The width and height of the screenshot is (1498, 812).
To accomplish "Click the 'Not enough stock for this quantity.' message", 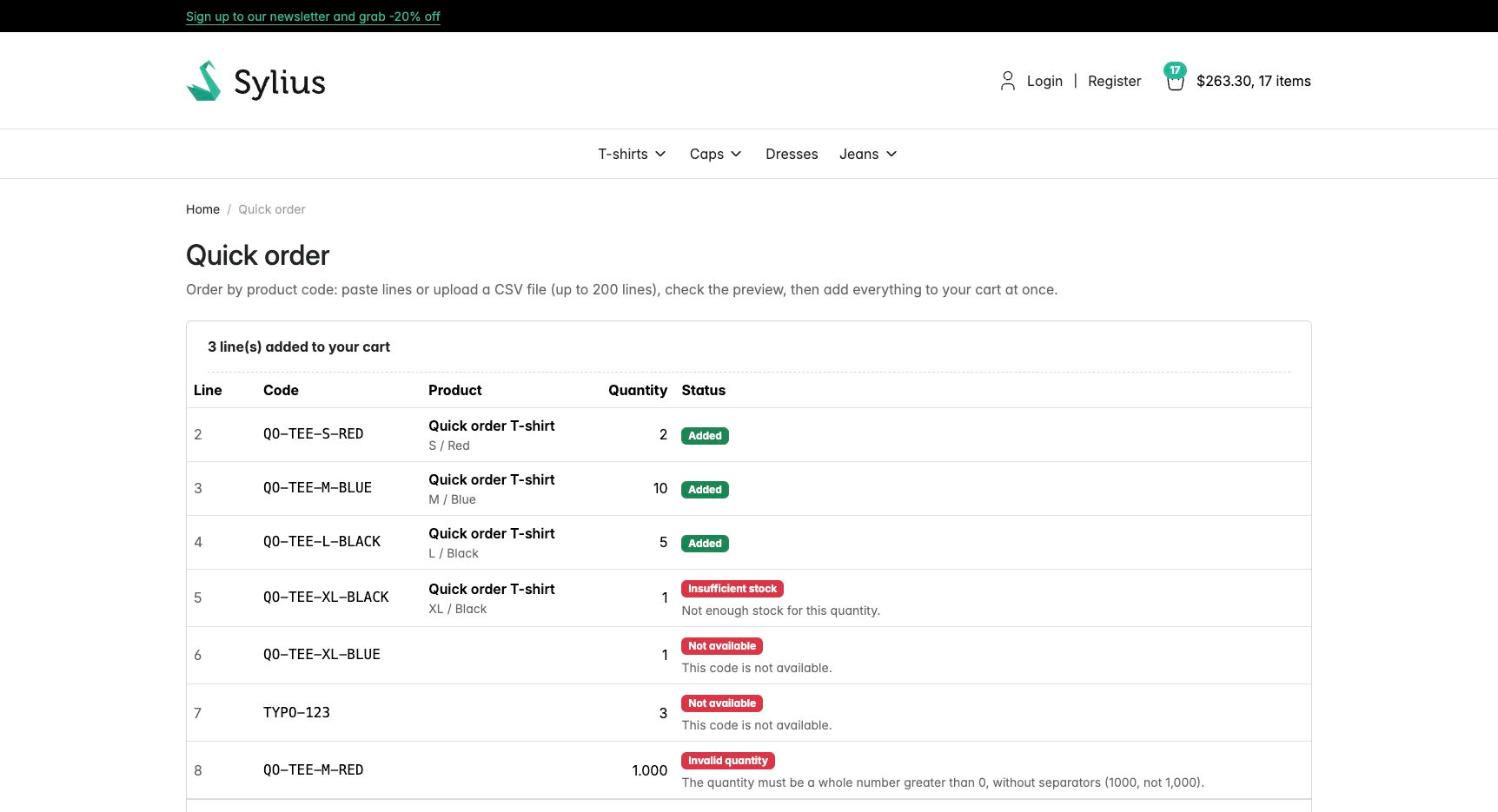I will (781, 610).
